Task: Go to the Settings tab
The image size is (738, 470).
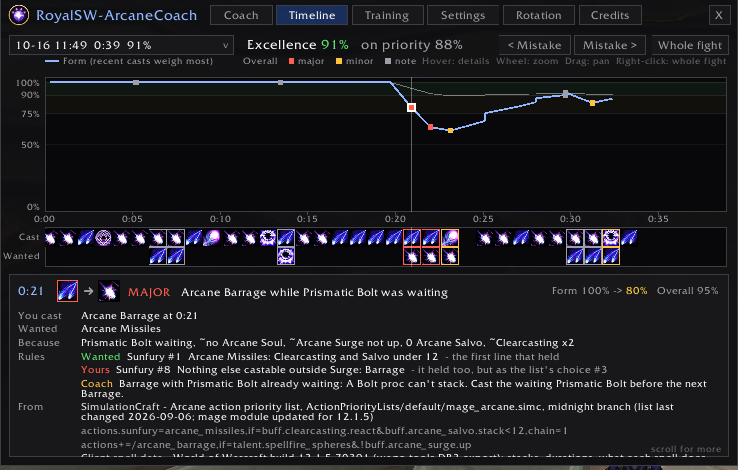Action: pos(463,15)
